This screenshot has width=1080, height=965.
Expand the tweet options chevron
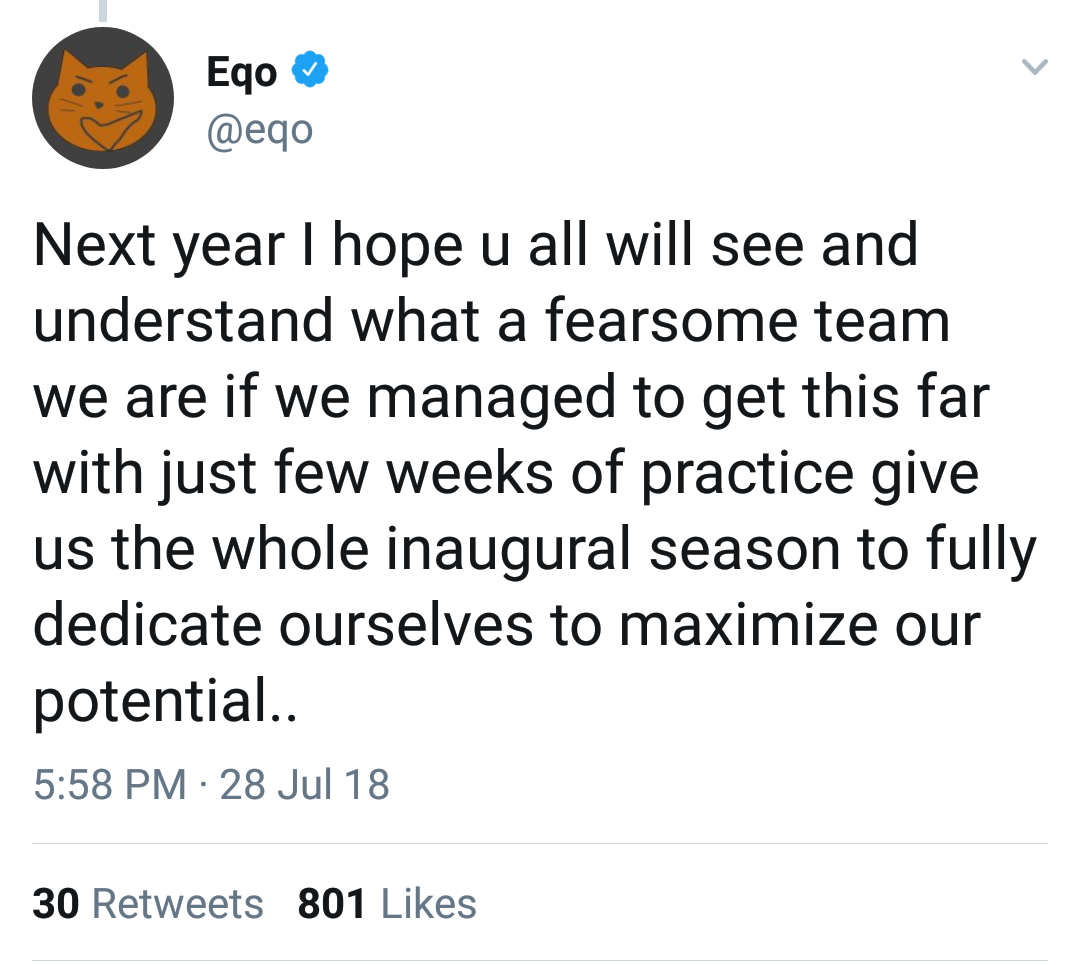pos(1034,69)
